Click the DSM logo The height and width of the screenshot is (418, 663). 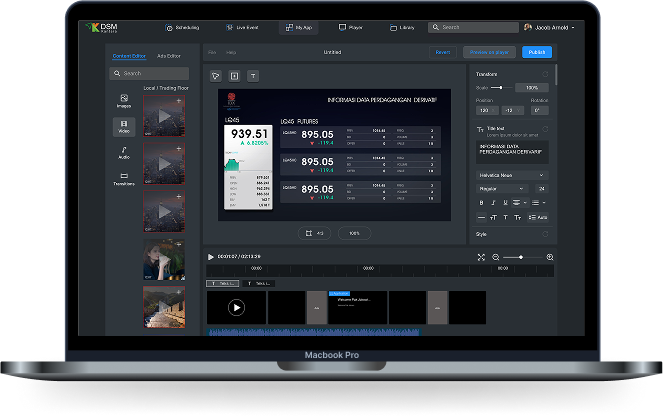[x=101, y=28]
